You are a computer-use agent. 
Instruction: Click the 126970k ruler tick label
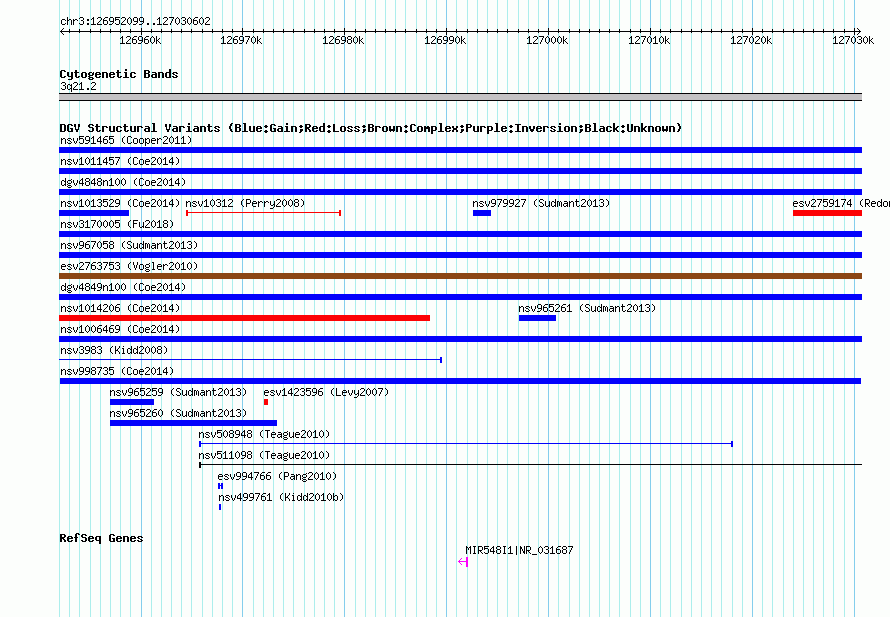click(241, 40)
